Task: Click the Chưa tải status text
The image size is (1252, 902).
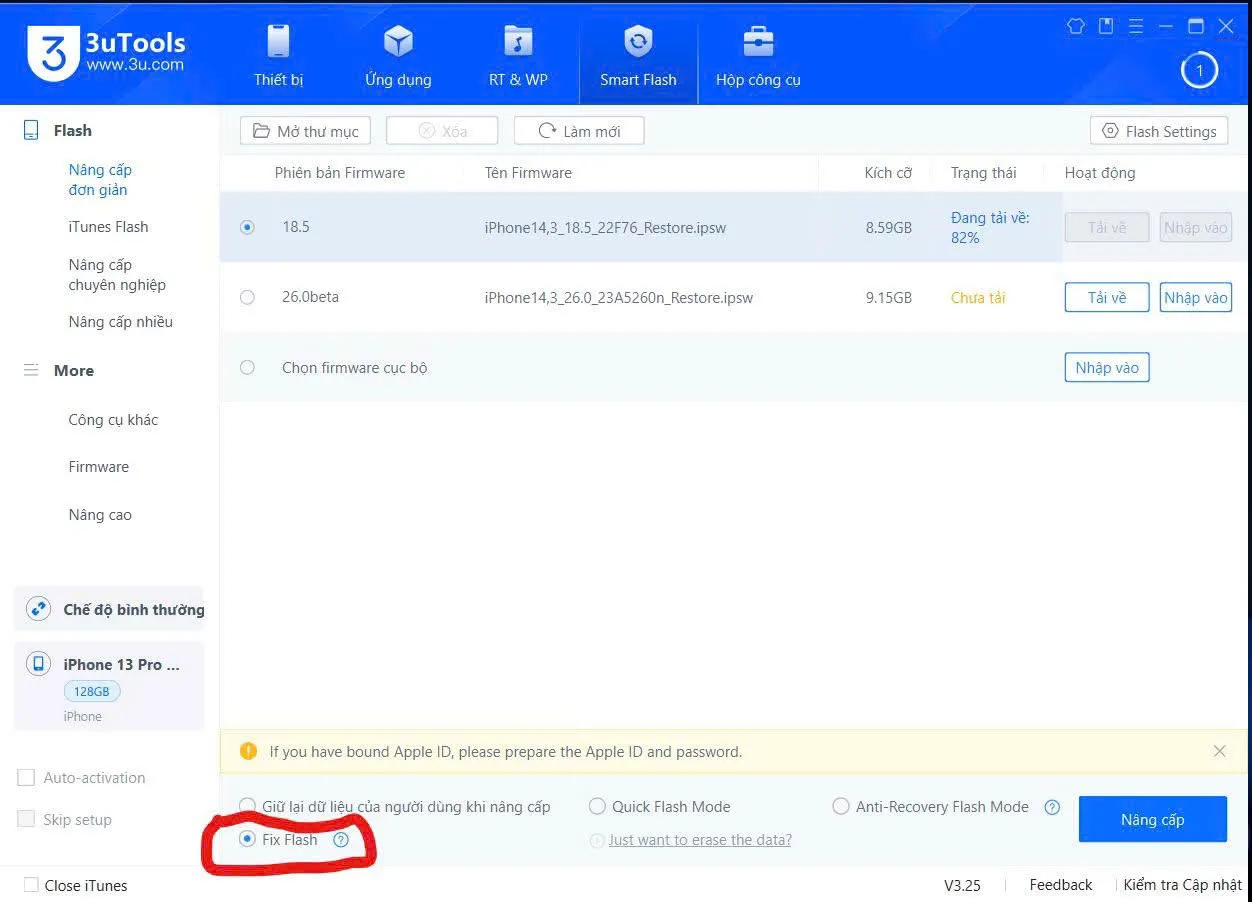Action: tap(978, 297)
